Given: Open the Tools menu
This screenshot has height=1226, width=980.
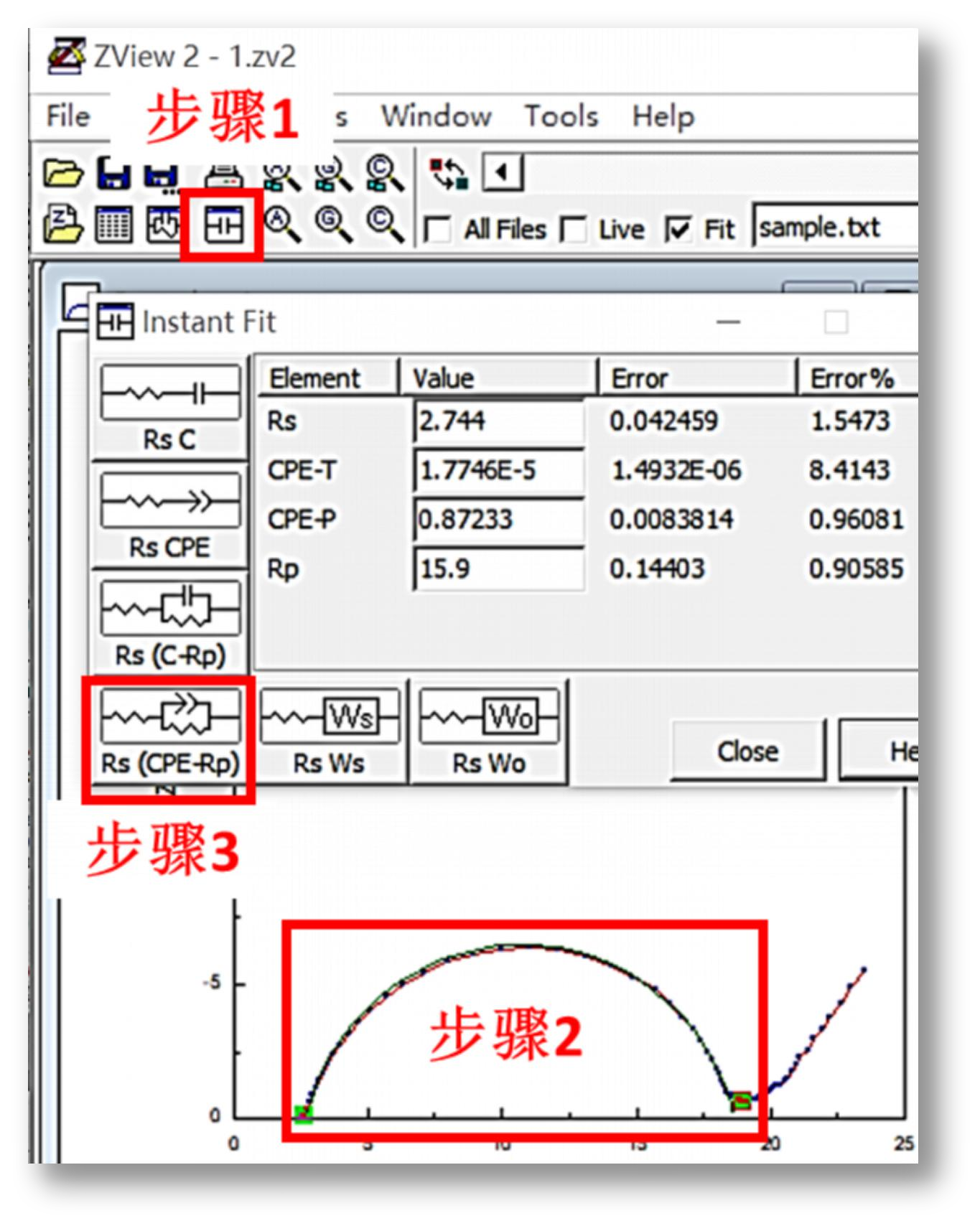Looking at the screenshot, I should tap(561, 116).
